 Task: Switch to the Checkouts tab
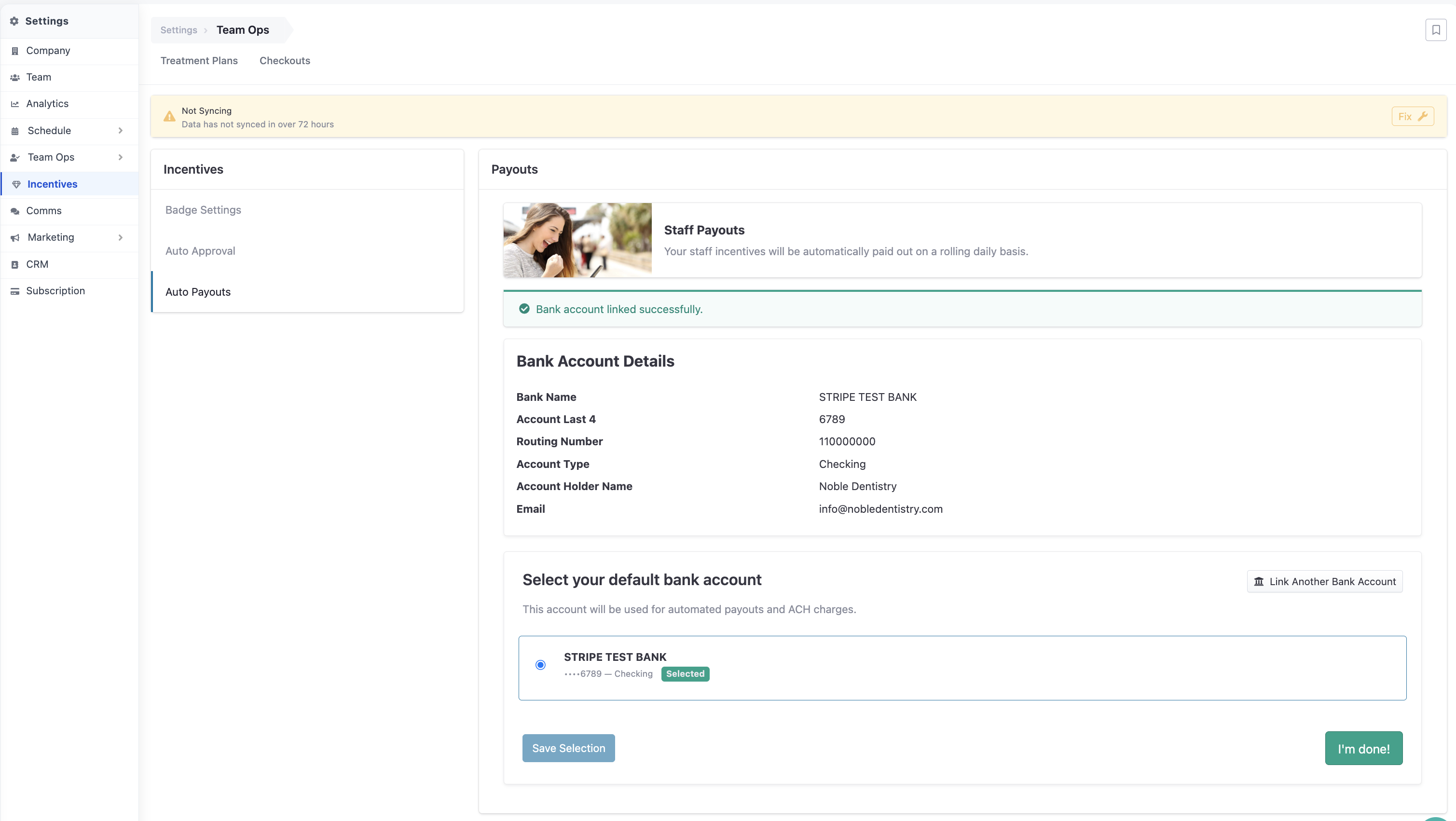click(x=285, y=60)
